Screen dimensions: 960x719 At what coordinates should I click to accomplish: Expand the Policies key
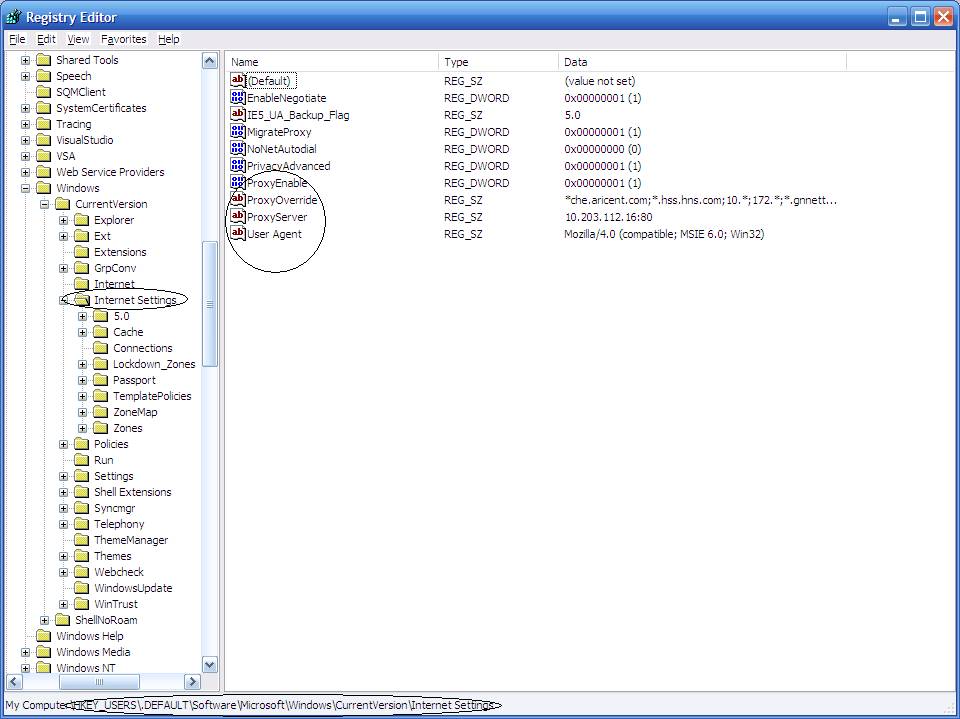tap(63, 444)
